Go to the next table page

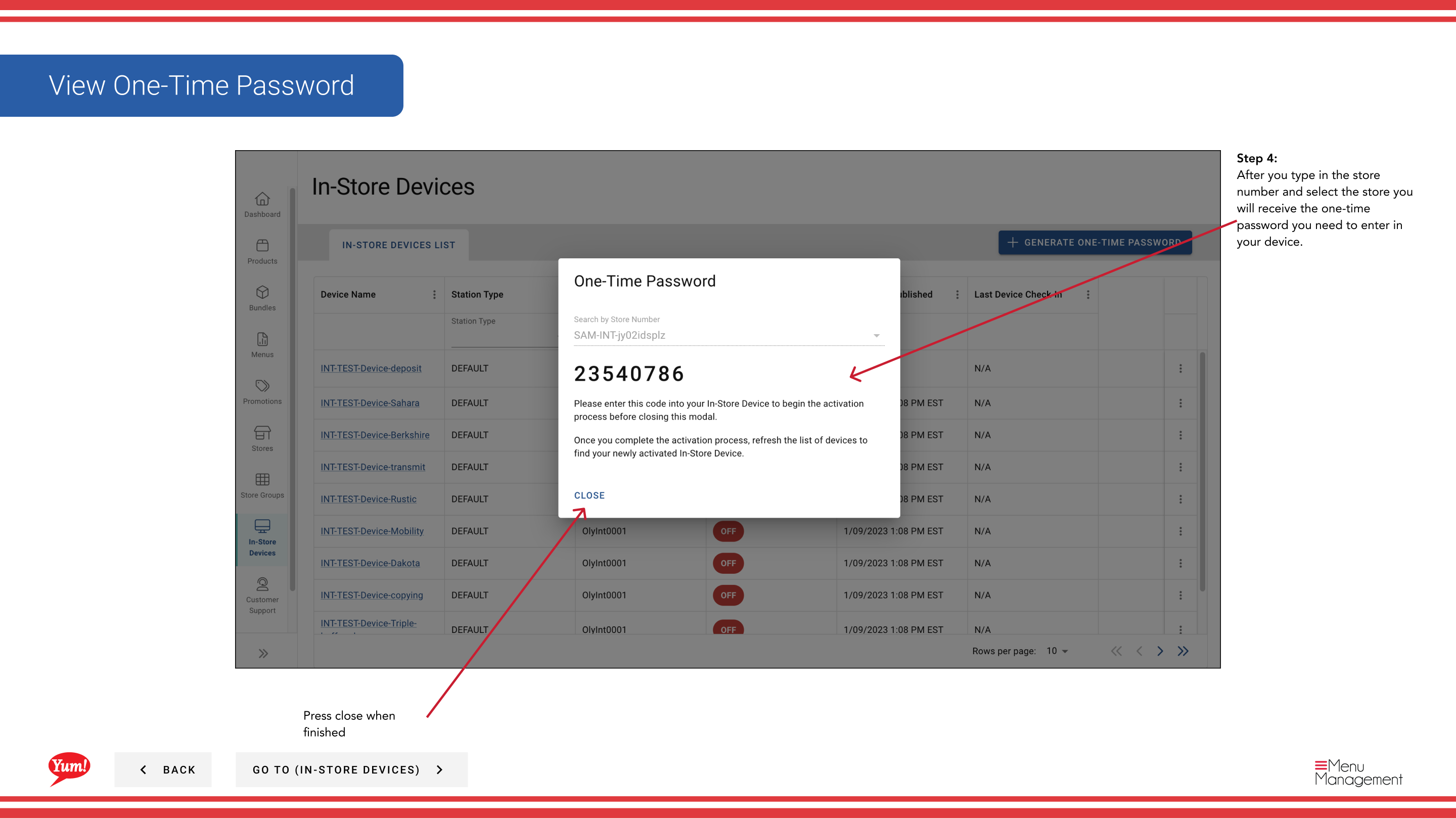(x=1160, y=651)
